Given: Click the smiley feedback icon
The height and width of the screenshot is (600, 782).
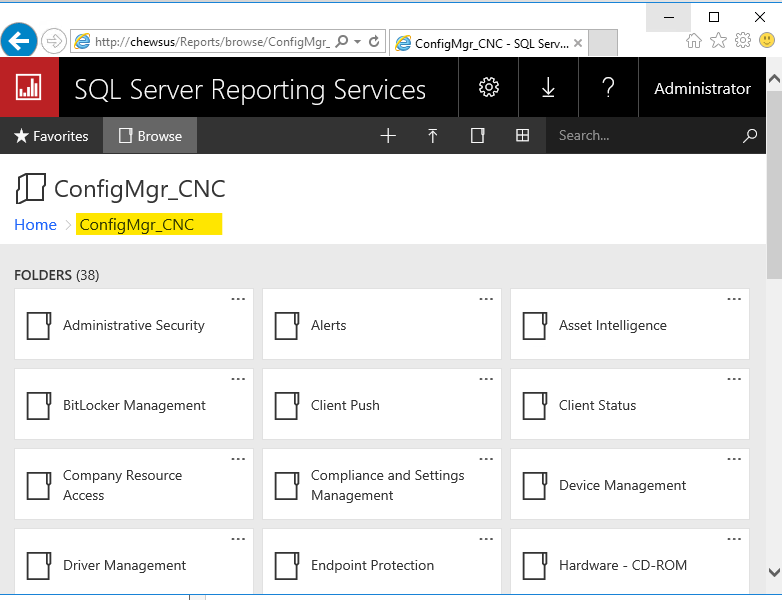Looking at the screenshot, I should [767, 40].
